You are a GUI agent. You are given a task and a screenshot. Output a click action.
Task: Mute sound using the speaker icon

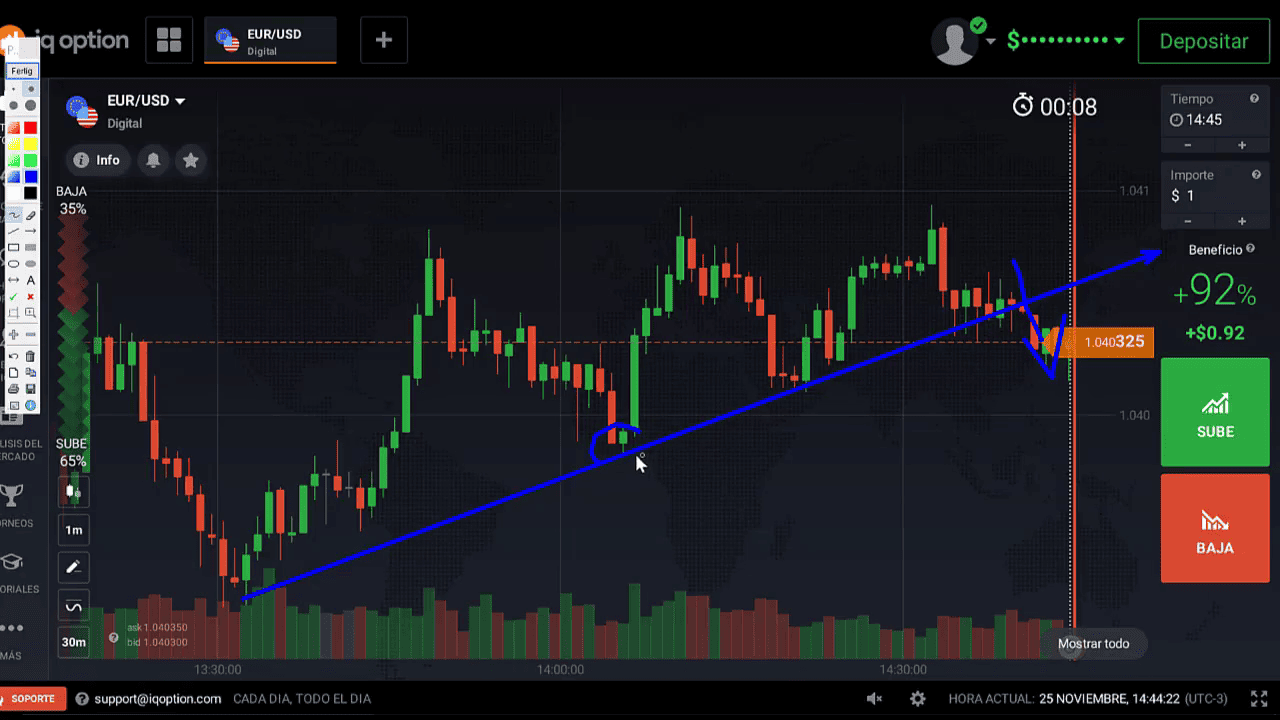pyautogui.click(x=874, y=699)
